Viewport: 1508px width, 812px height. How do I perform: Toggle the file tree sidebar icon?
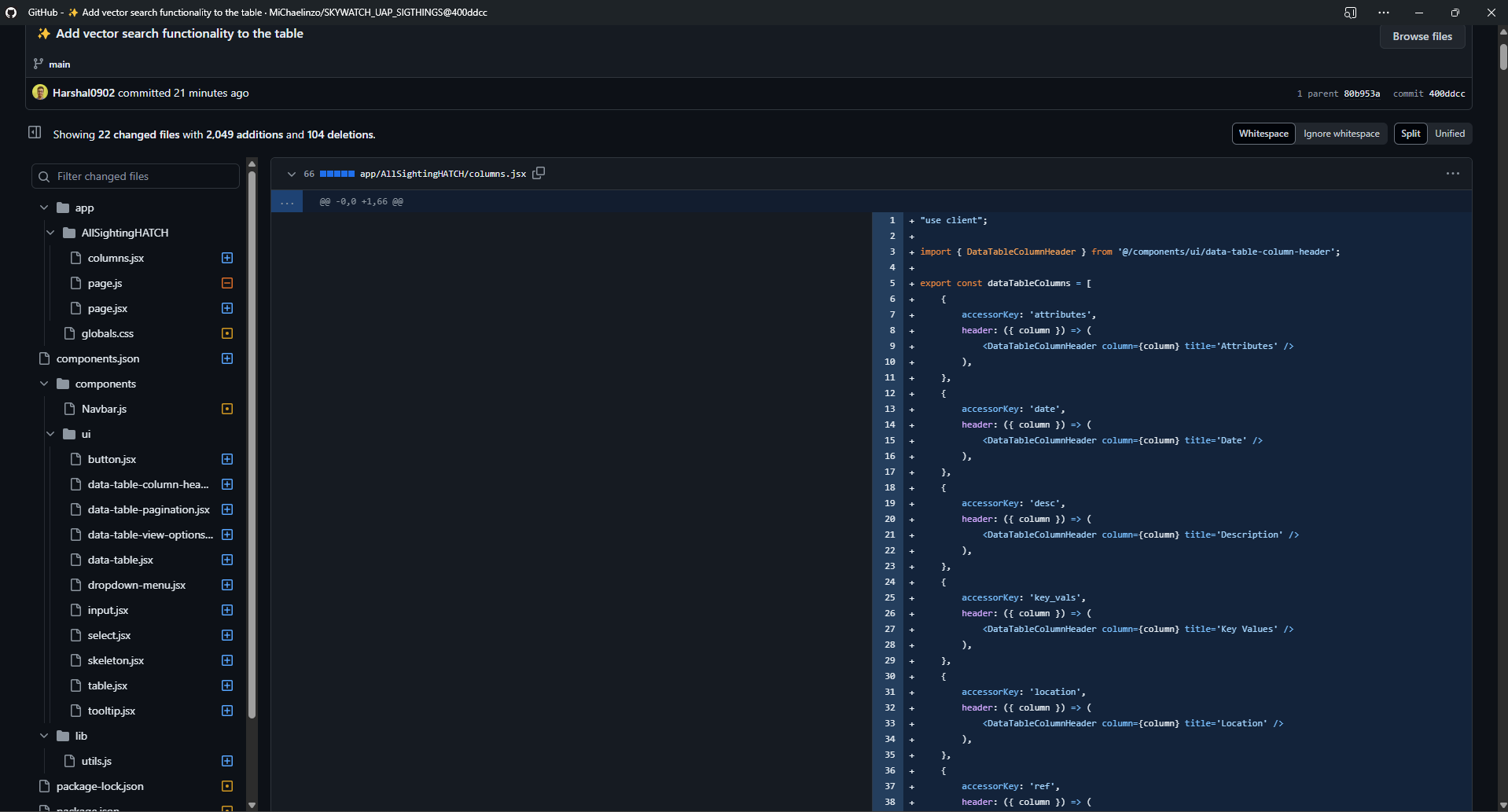coord(35,132)
